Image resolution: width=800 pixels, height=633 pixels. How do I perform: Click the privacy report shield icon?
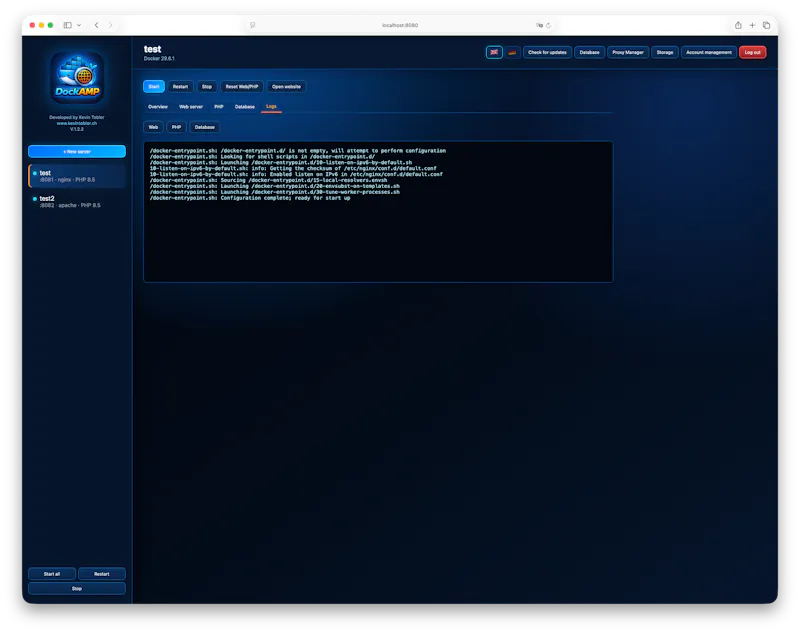pyautogui.click(x=253, y=25)
